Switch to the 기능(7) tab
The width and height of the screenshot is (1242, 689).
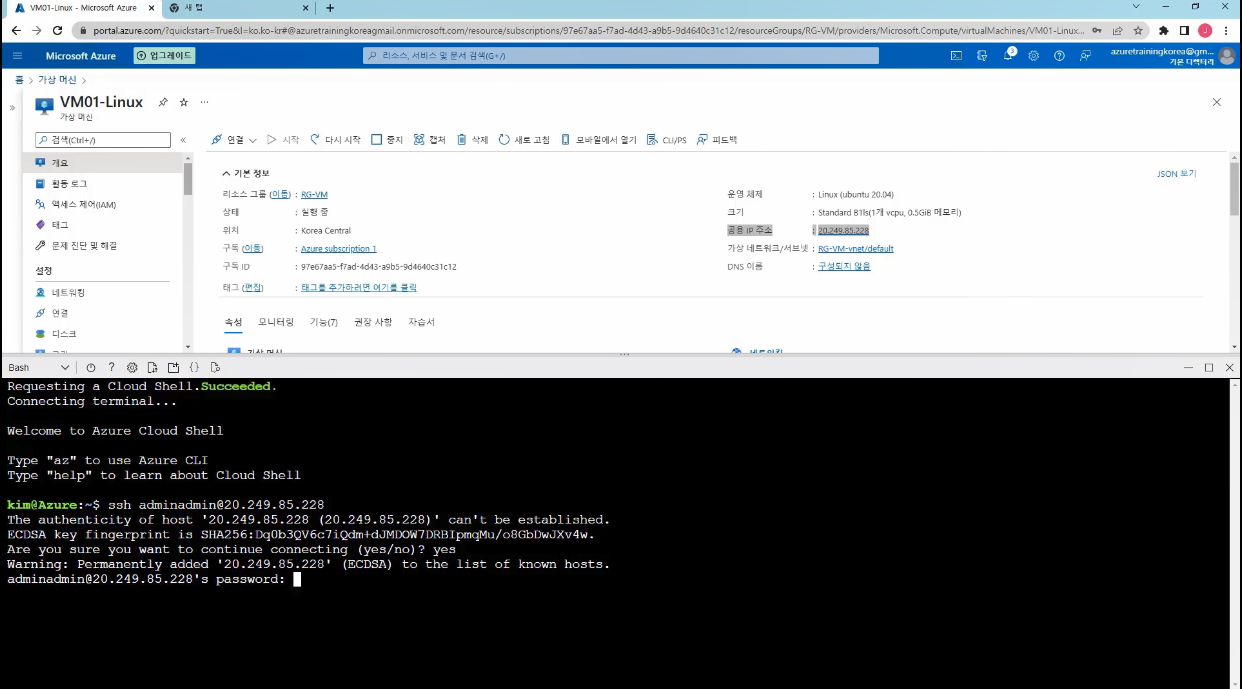coord(323,322)
